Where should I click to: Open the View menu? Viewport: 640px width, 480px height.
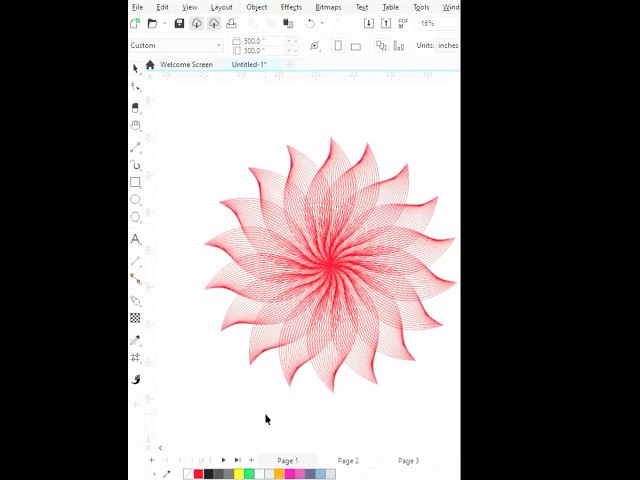tap(189, 7)
